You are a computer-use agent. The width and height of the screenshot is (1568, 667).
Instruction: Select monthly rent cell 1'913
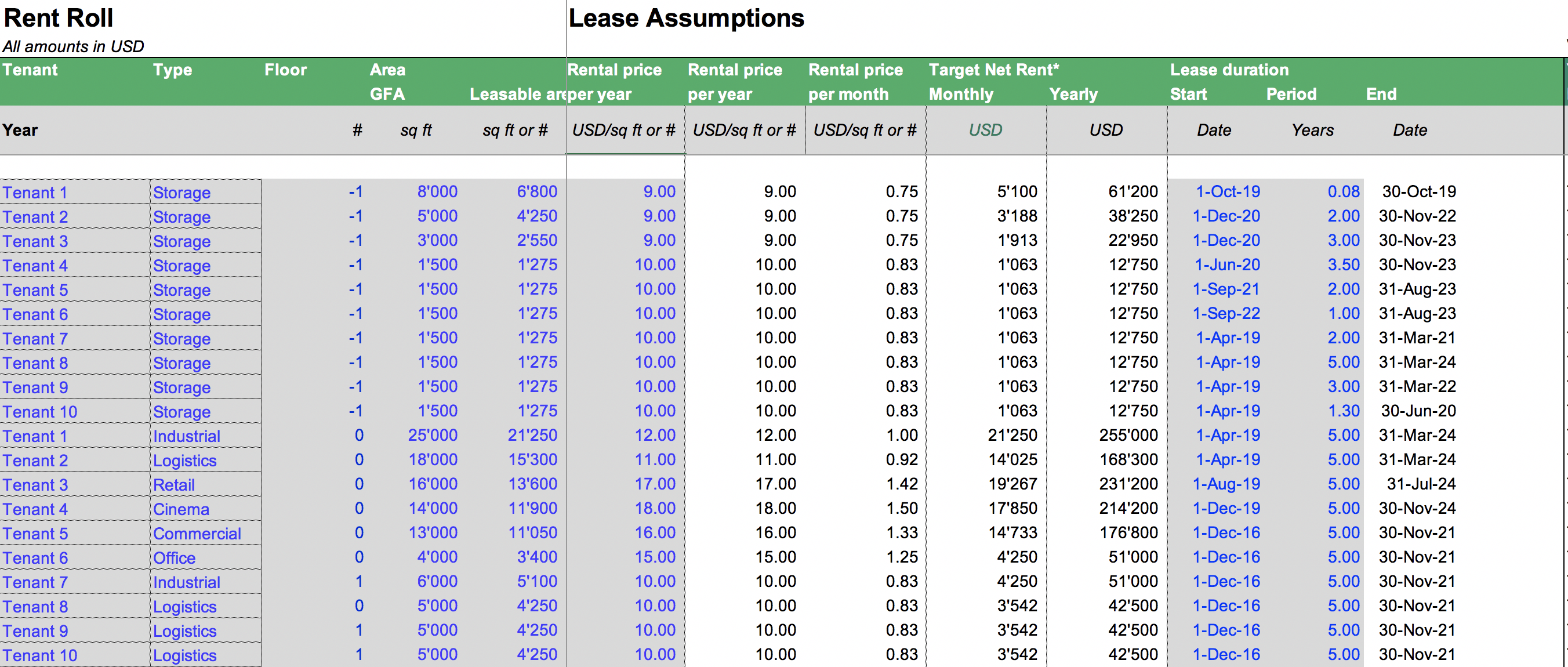pyautogui.click(x=1017, y=240)
